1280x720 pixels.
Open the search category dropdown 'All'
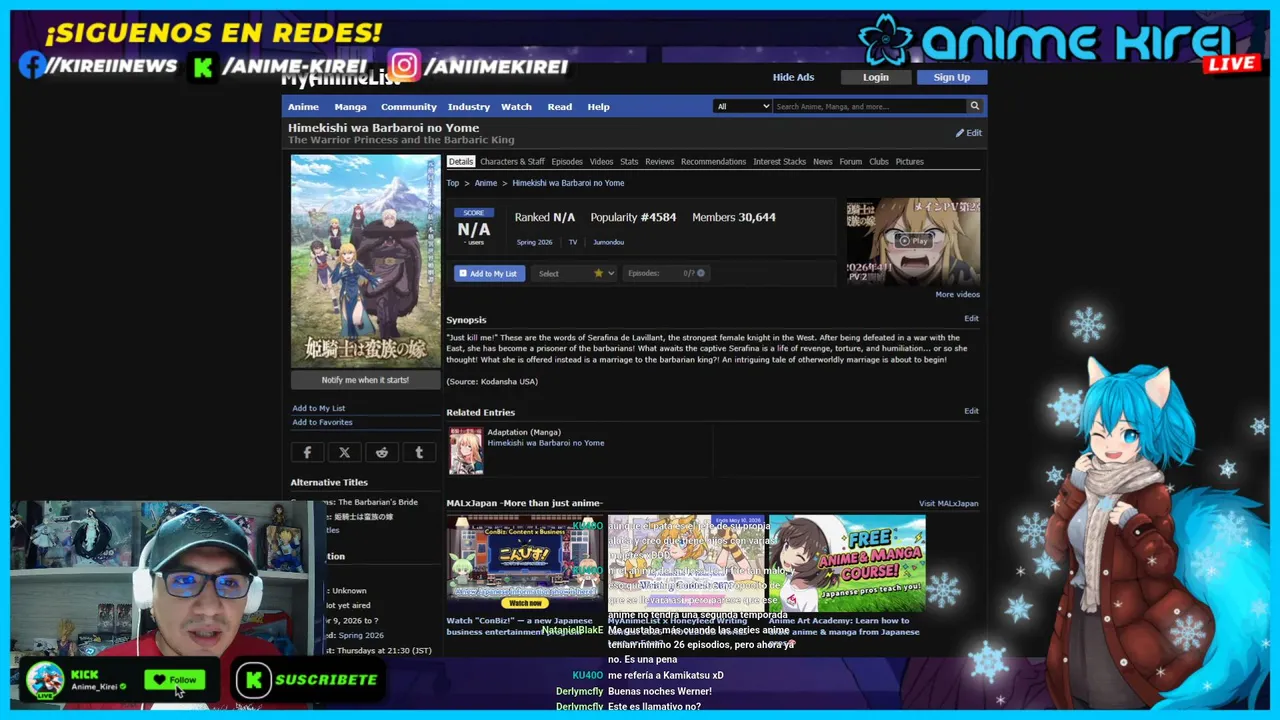742,106
